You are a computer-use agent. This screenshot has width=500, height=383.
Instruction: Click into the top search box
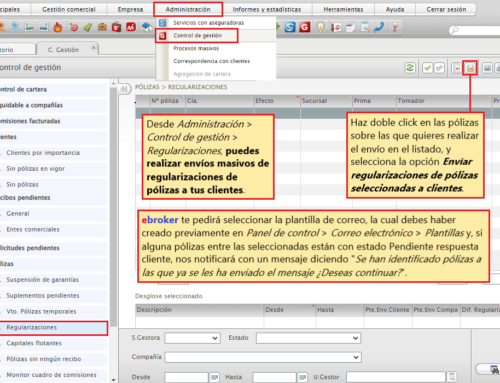475,30
